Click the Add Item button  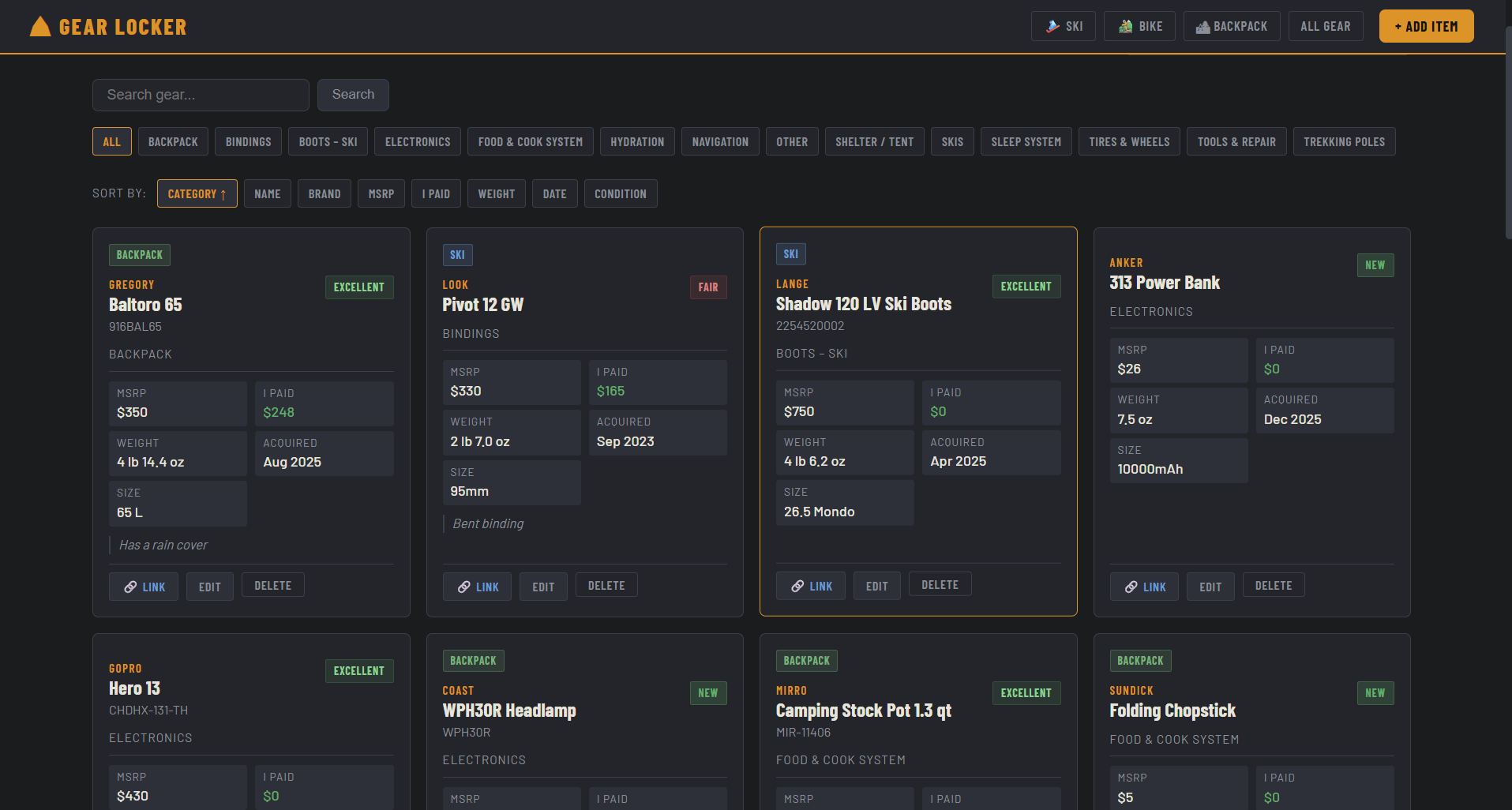(1426, 26)
